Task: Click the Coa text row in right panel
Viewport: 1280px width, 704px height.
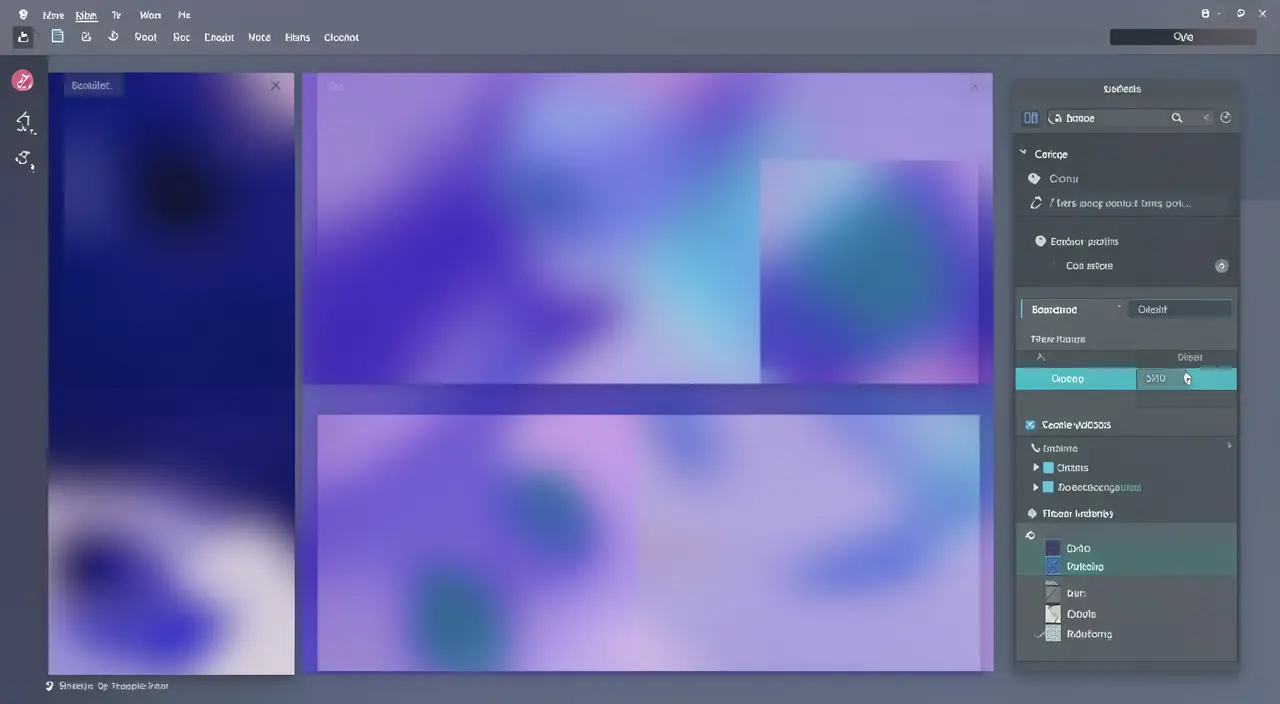Action: point(1089,266)
